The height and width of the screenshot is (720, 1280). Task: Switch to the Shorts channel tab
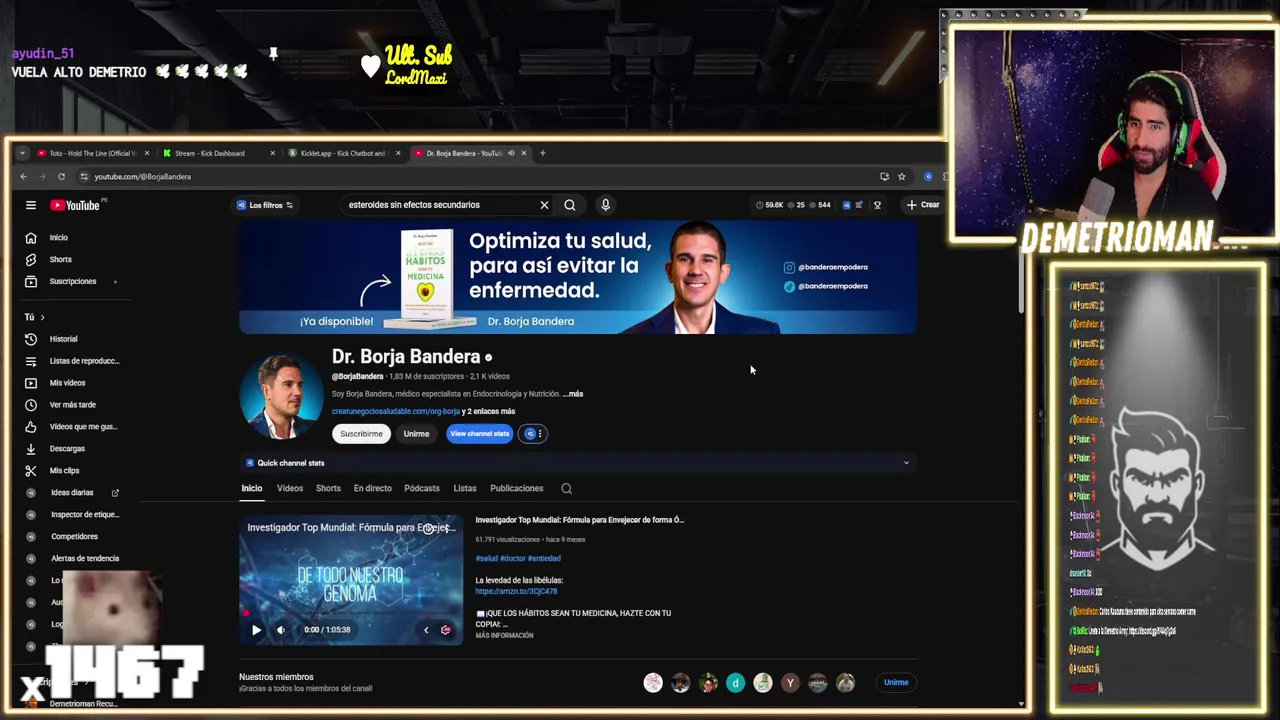[x=328, y=489]
